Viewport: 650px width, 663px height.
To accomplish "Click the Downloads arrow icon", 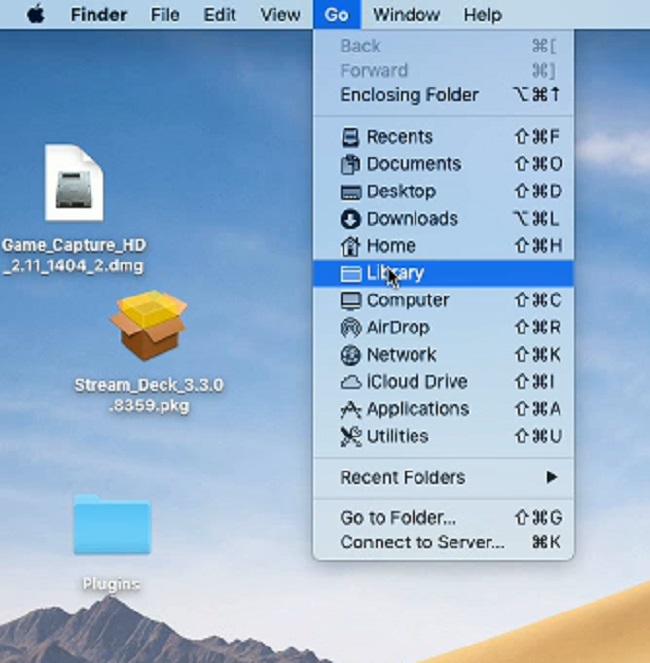I will pos(351,219).
